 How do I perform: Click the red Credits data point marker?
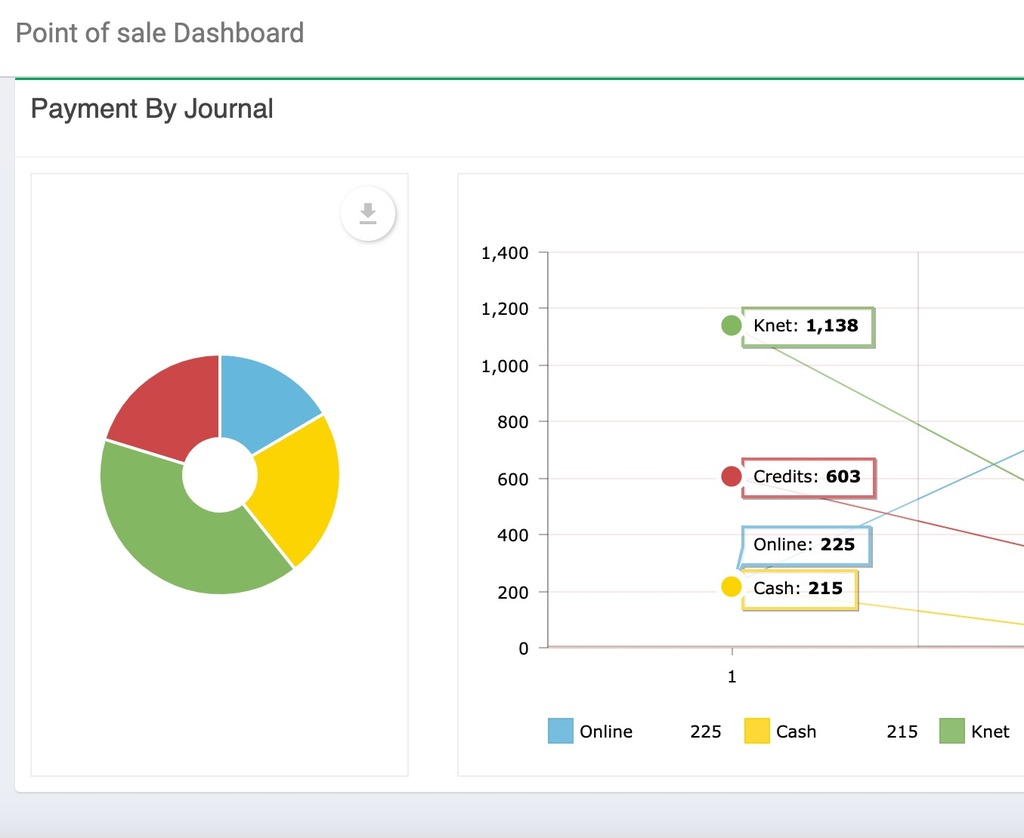click(731, 477)
